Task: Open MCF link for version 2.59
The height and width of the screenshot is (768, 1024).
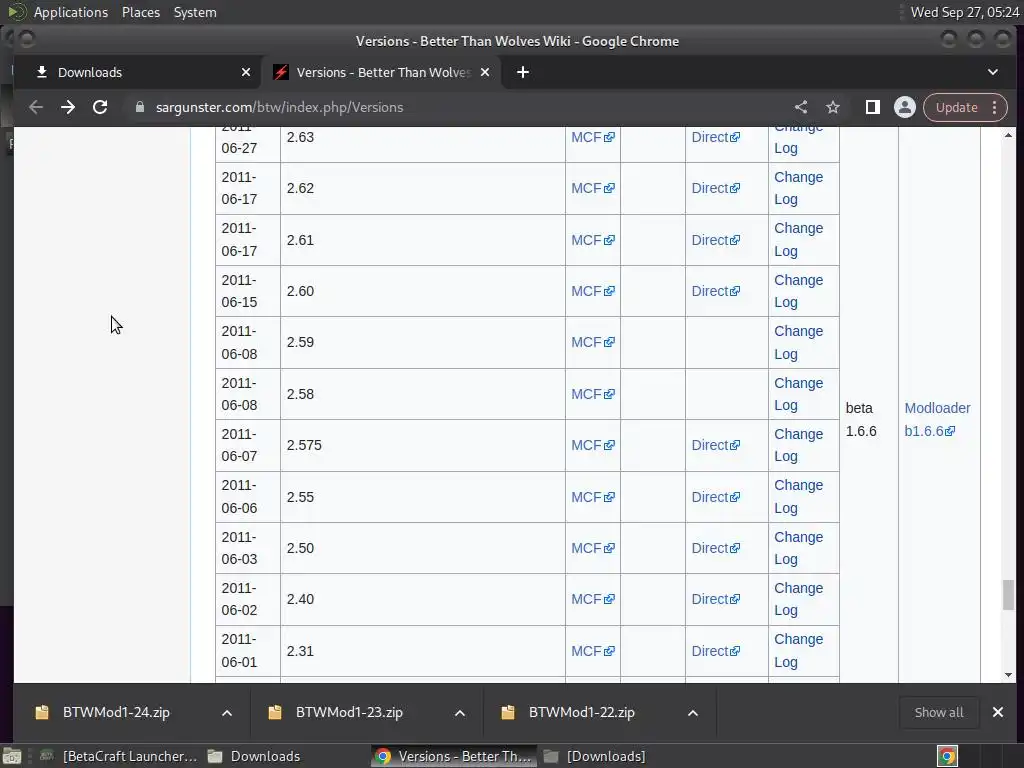Action: [x=592, y=342]
